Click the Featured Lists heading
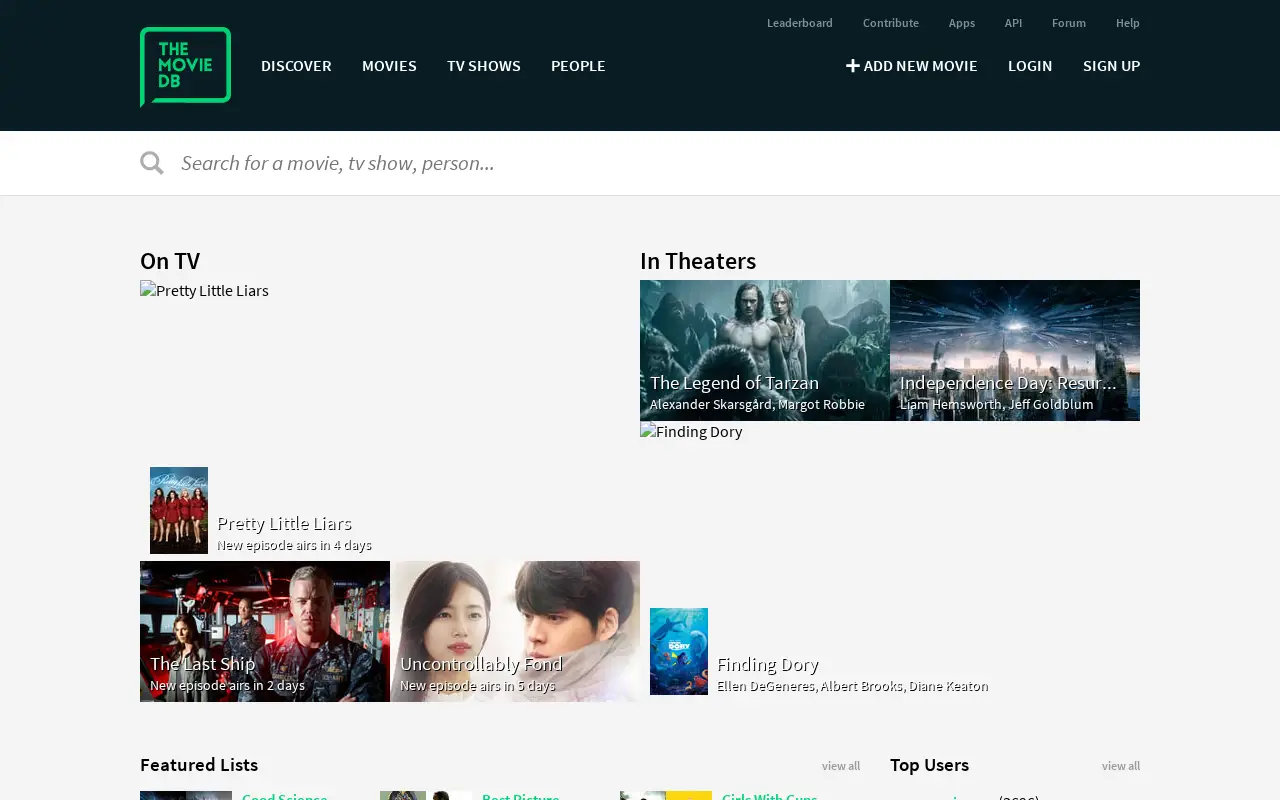This screenshot has height=800, width=1280. pyautogui.click(x=199, y=765)
